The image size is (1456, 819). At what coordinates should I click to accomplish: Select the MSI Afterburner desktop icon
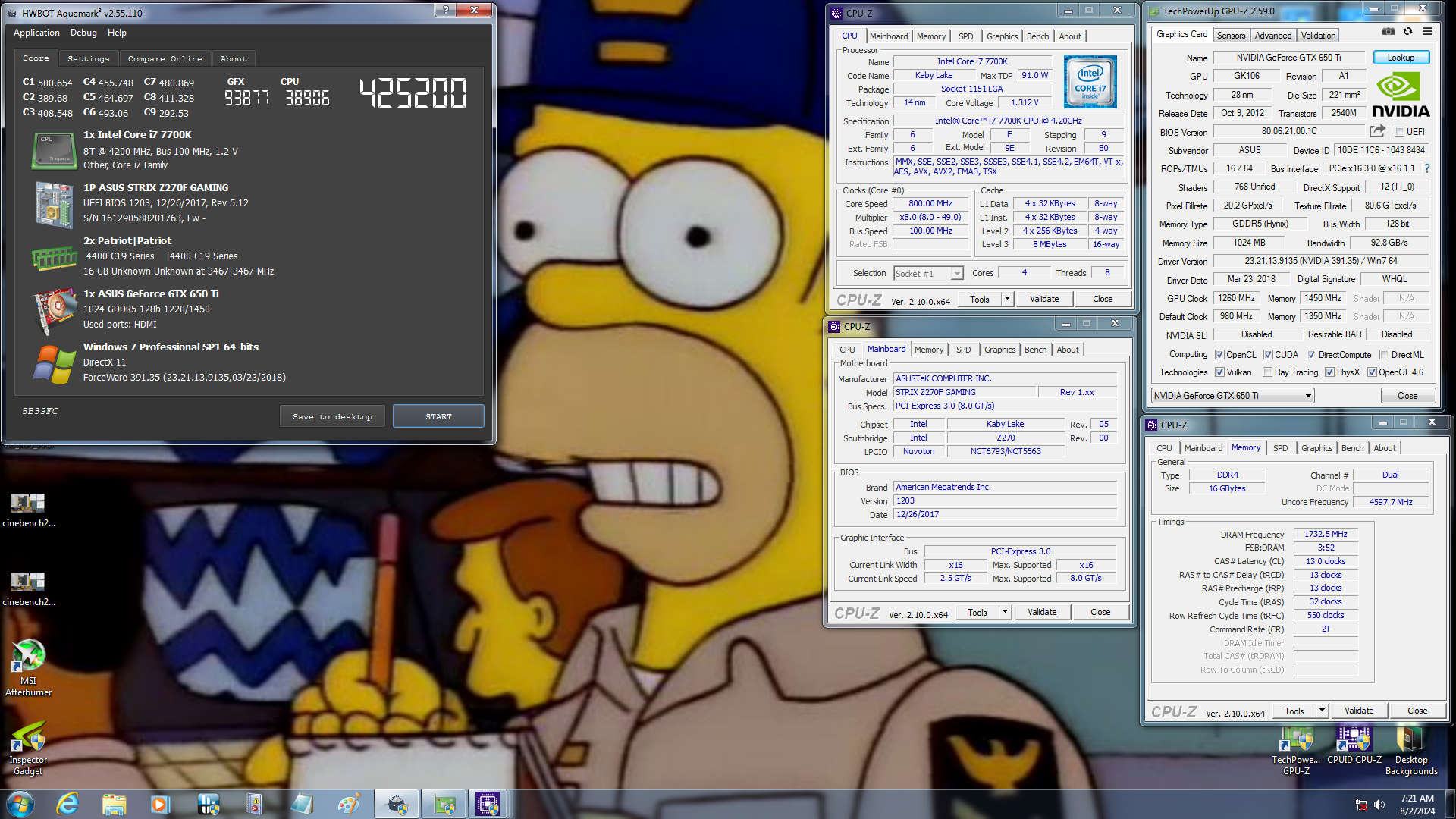28,667
